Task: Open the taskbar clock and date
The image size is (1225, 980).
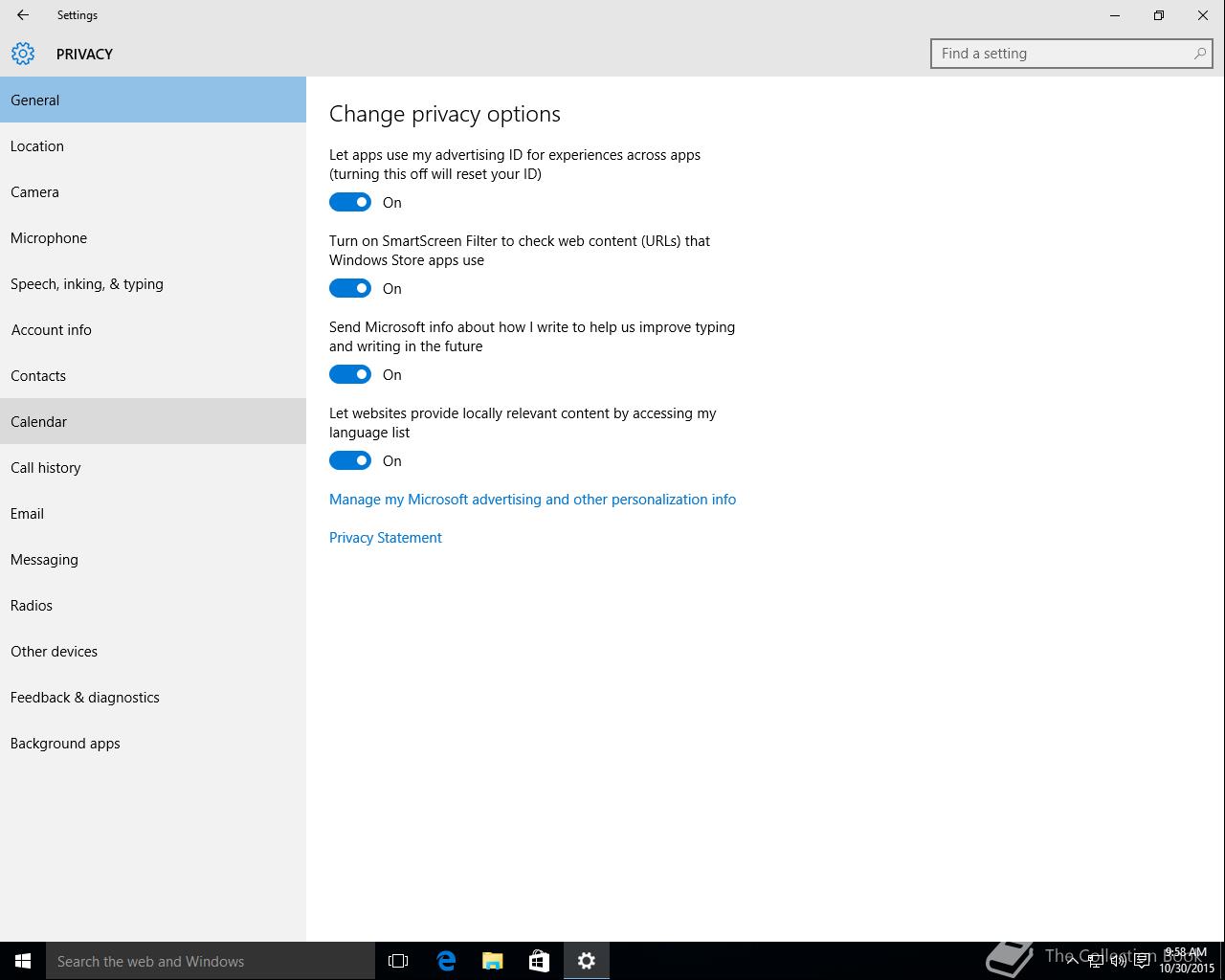Action: tap(1187, 961)
